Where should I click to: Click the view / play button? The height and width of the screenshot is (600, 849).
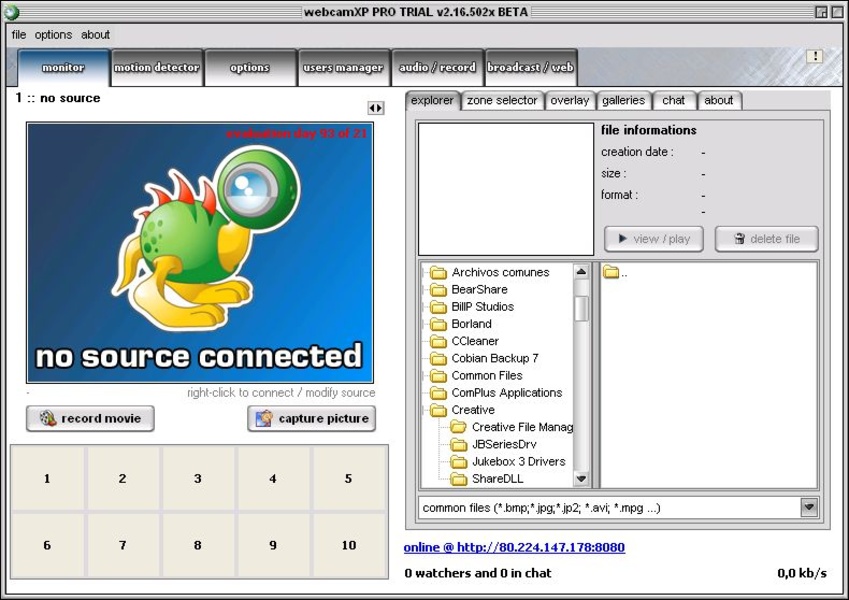click(x=654, y=239)
